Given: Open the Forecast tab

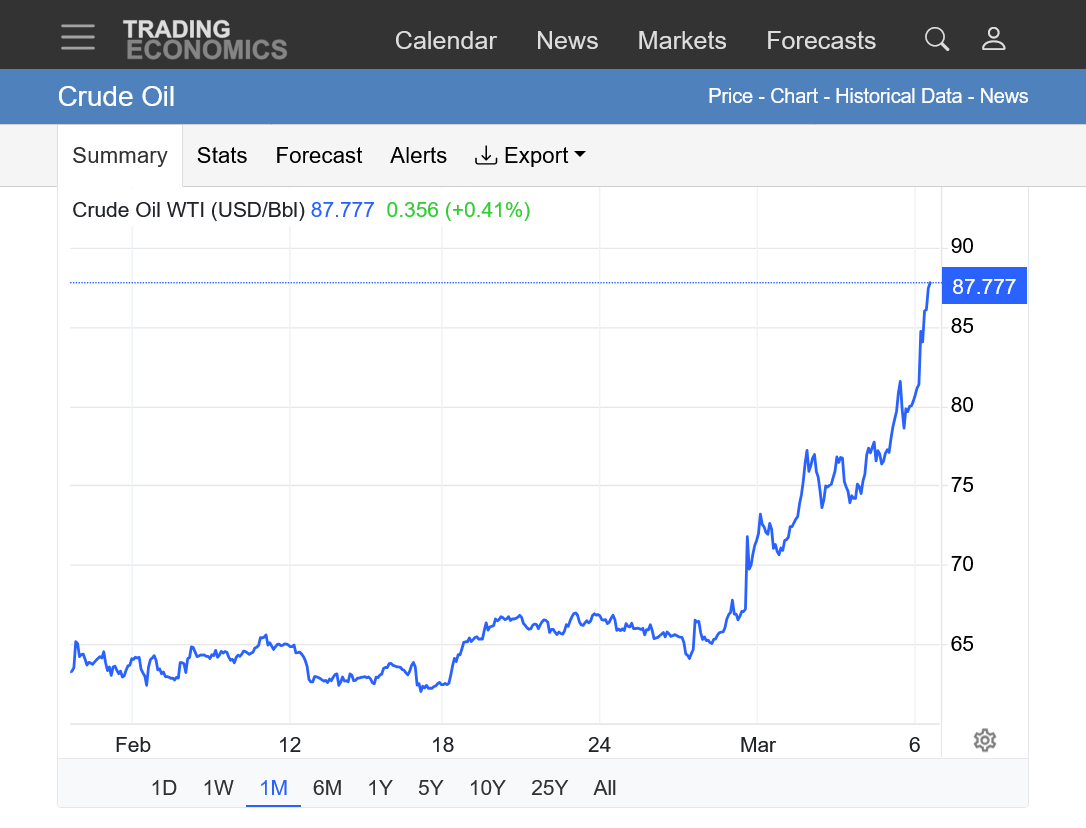Looking at the screenshot, I should coord(319,156).
